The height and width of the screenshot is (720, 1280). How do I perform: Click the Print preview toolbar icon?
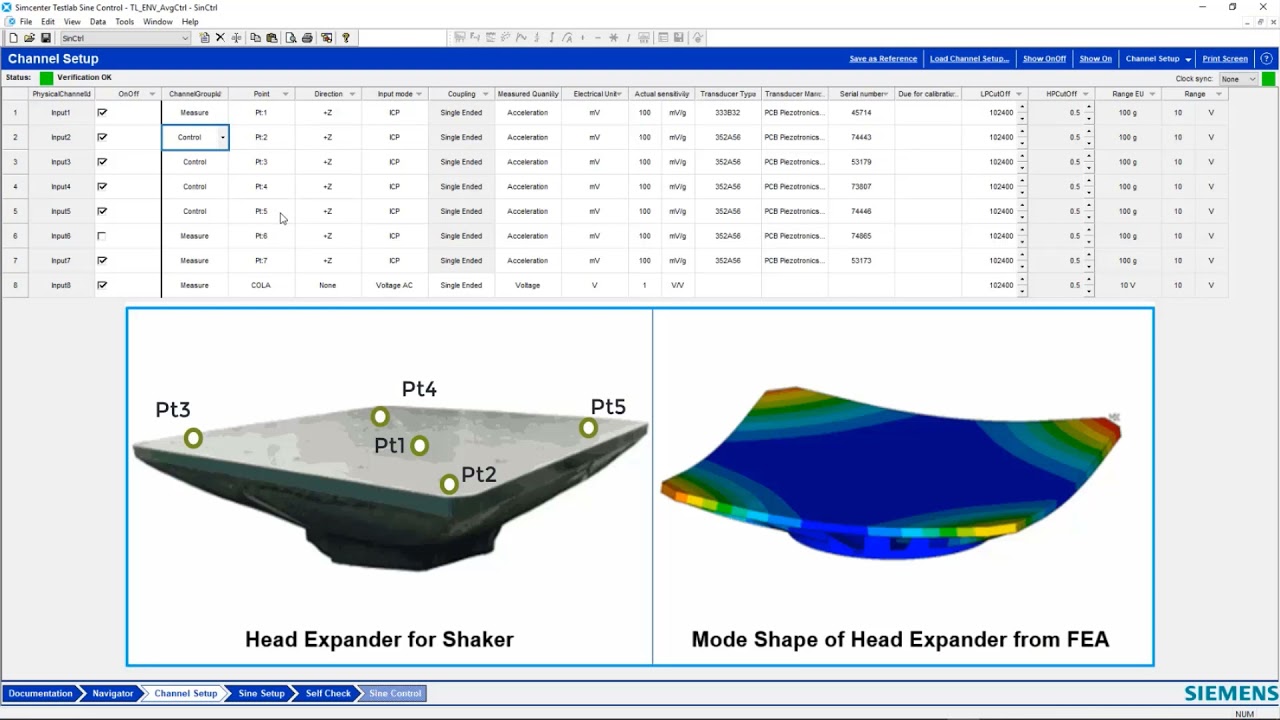[290, 38]
